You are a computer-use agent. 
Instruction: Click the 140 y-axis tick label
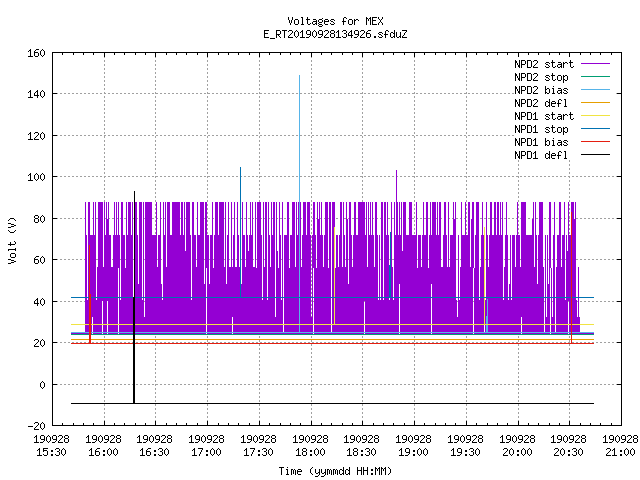point(36,95)
